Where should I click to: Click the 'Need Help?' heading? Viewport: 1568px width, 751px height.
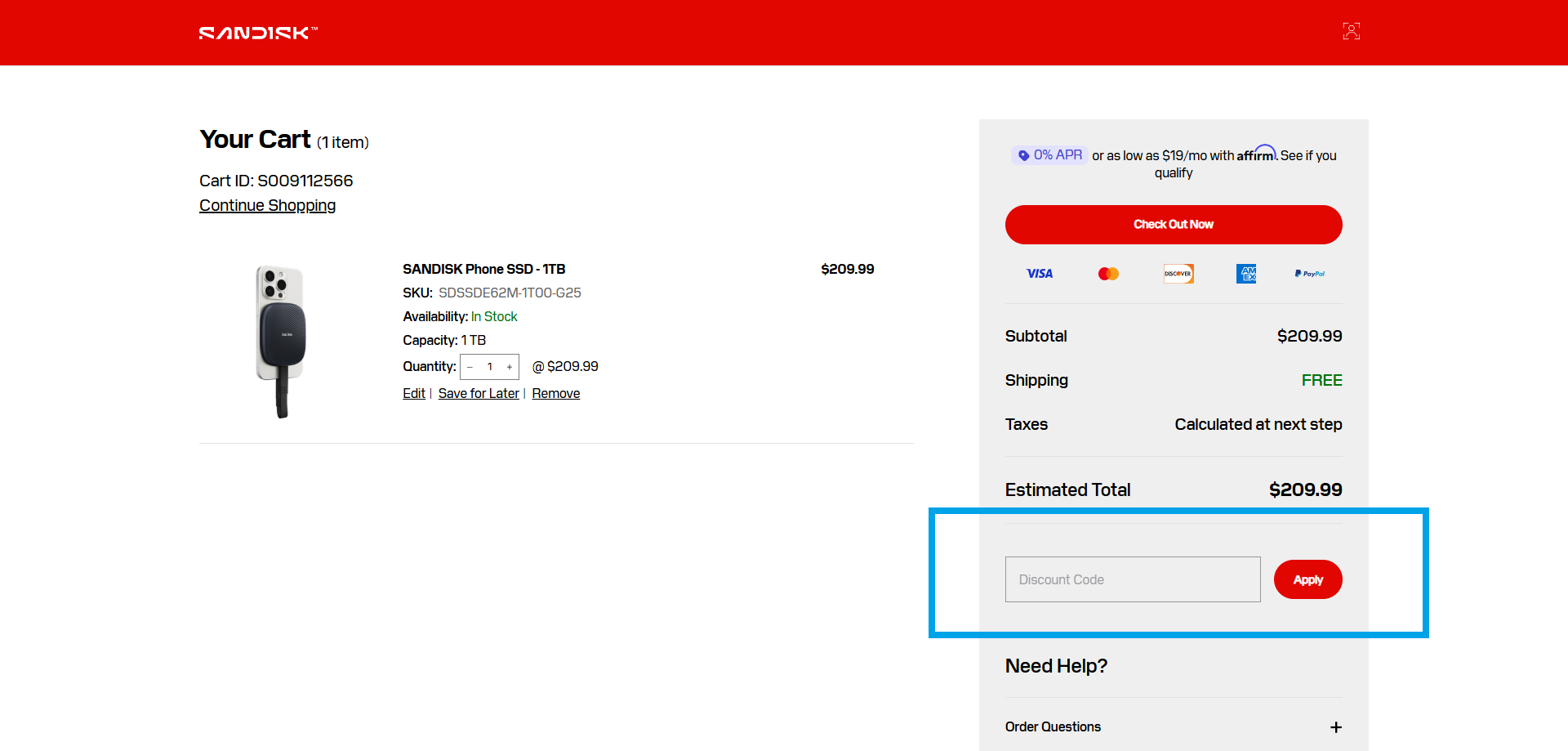(x=1056, y=666)
